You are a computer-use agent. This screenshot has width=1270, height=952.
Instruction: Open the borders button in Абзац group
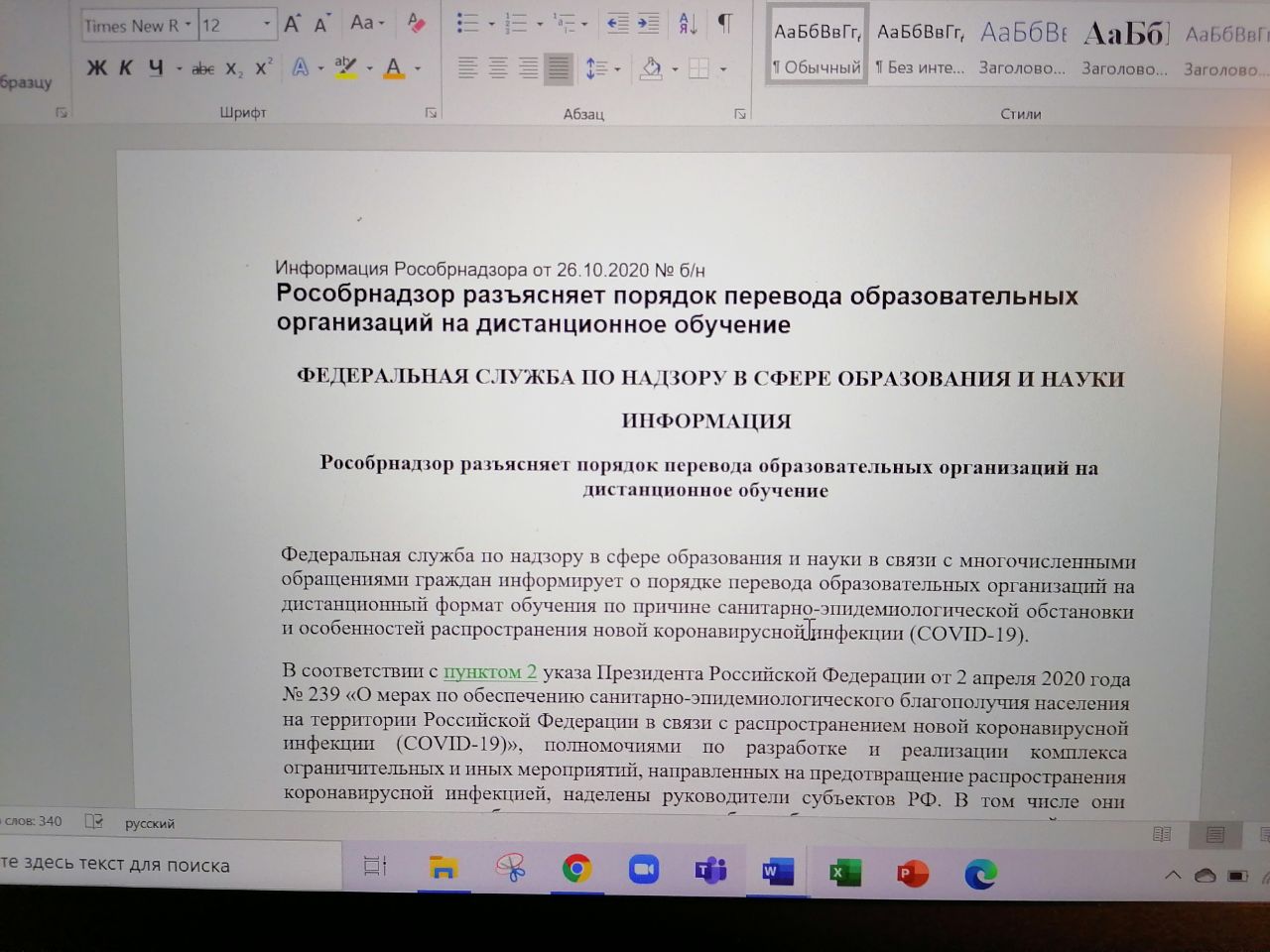[699, 68]
